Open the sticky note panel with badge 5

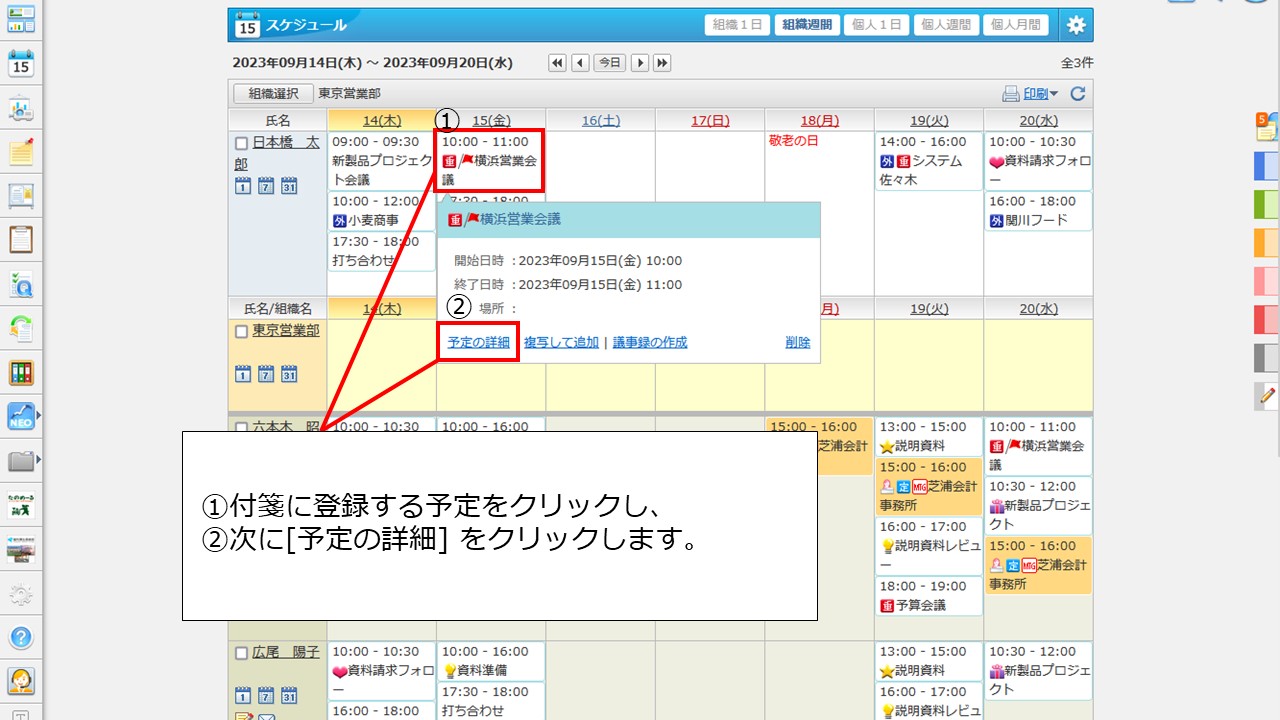[1263, 127]
